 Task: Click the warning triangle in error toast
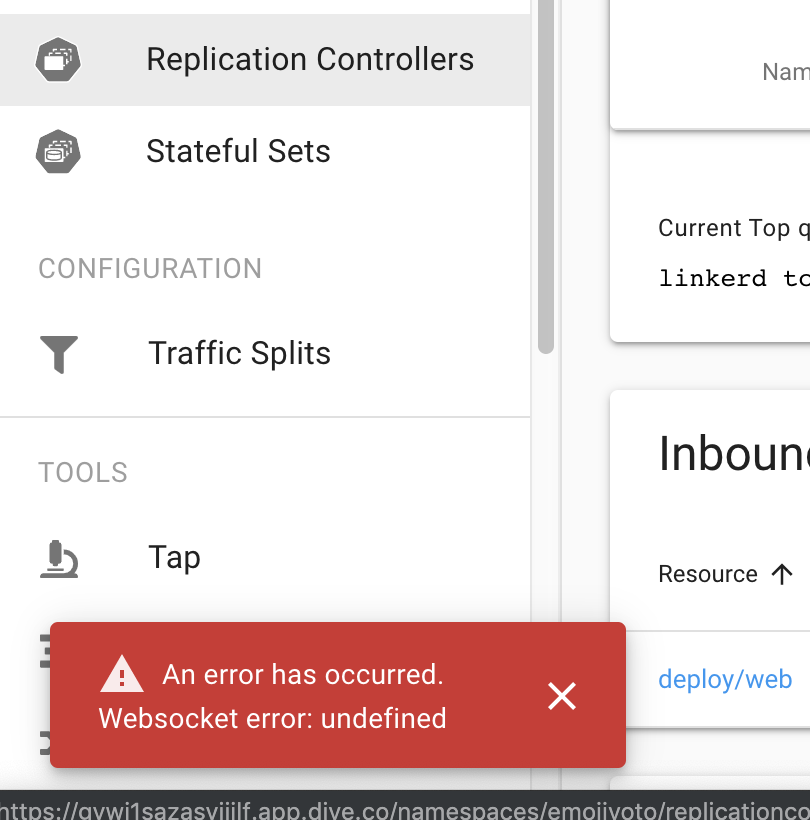pos(122,675)
